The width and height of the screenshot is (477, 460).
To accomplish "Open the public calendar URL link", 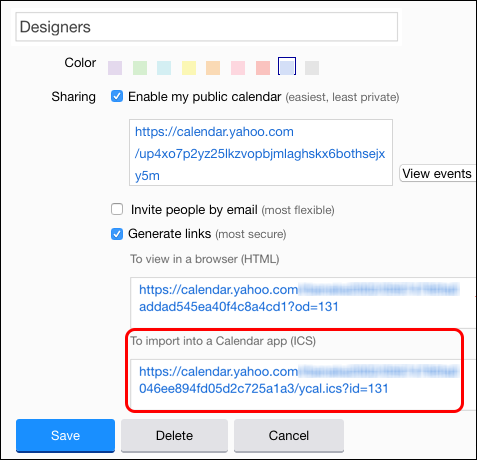I will 260,154.
